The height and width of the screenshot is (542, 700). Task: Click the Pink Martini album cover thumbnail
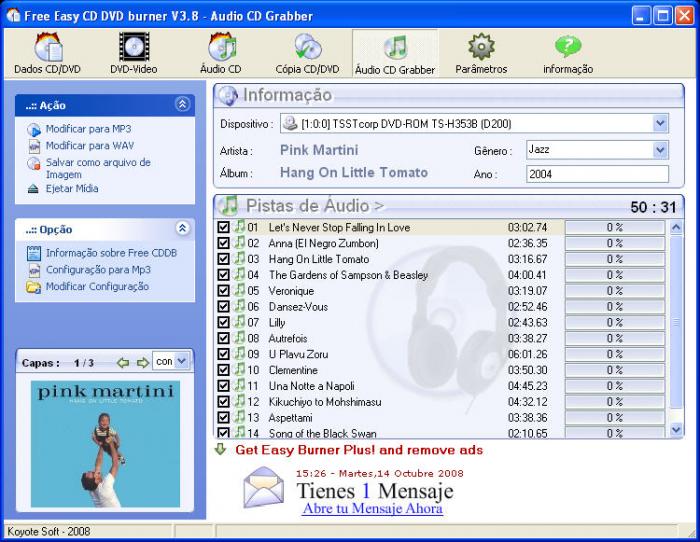[105, 444]
